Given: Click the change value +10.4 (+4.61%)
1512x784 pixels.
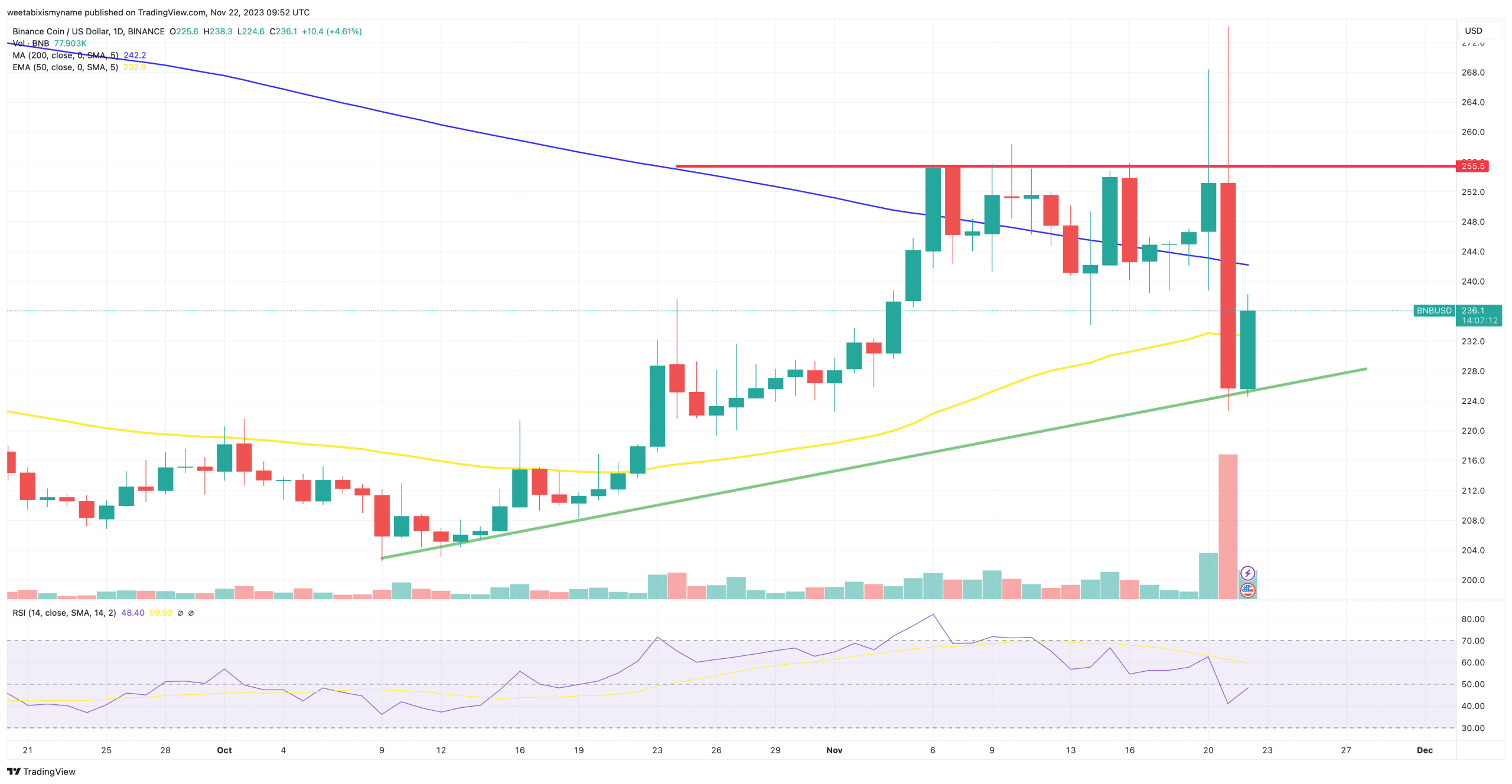Looking at the screenshot, I should pos(331,31).
